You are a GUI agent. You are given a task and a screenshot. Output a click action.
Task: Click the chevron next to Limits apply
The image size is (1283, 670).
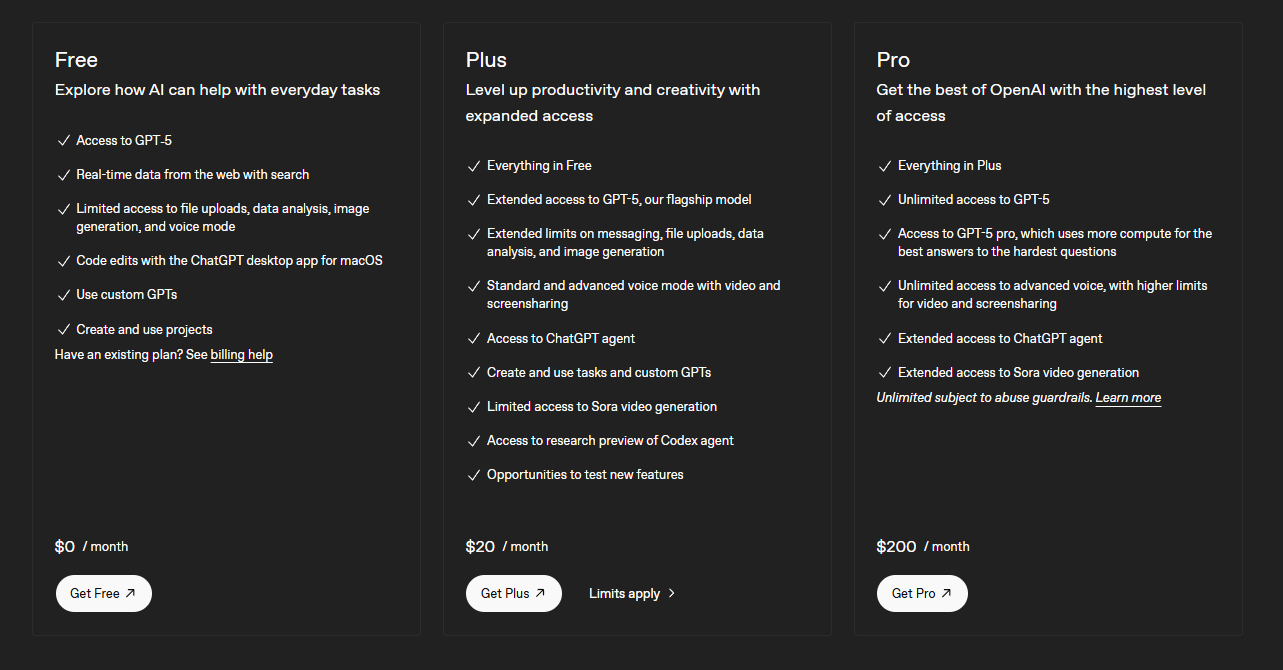point(671,594)
